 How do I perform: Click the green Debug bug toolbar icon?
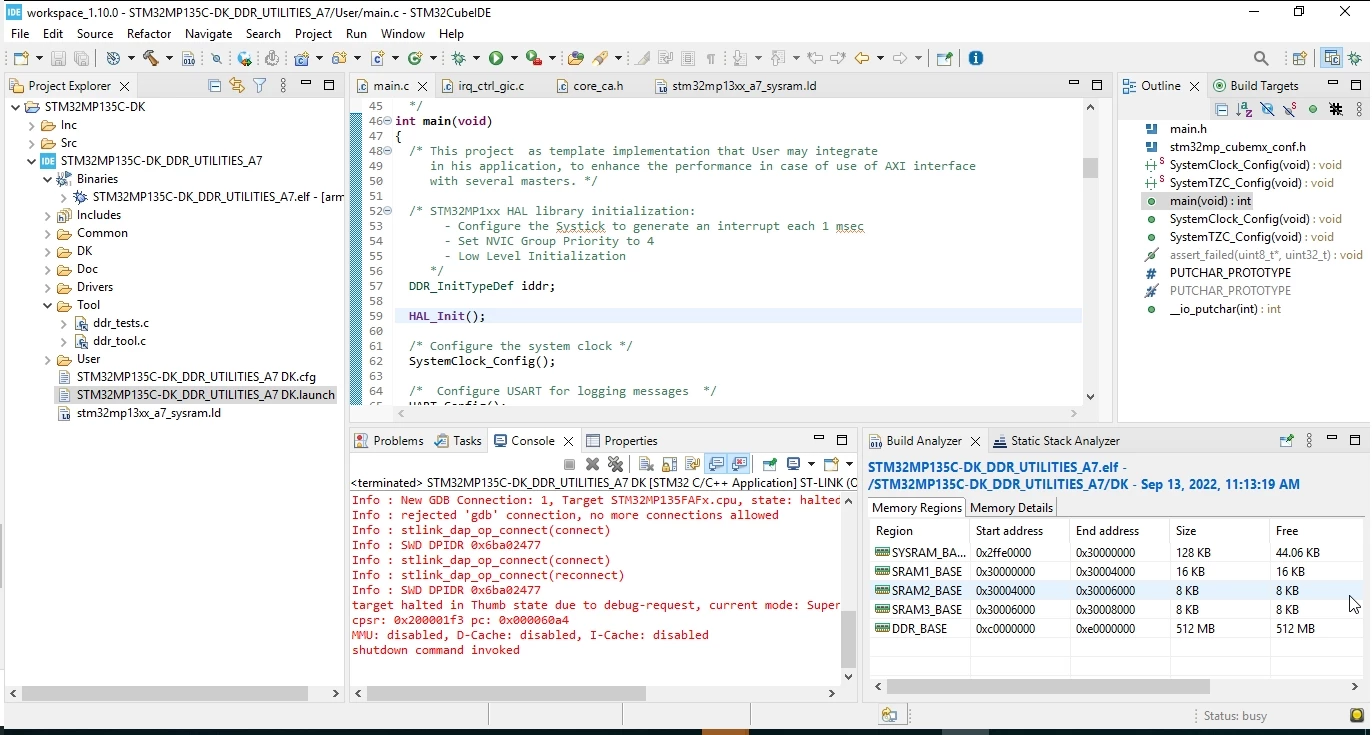pyautogui.click(x=459, y=58)
